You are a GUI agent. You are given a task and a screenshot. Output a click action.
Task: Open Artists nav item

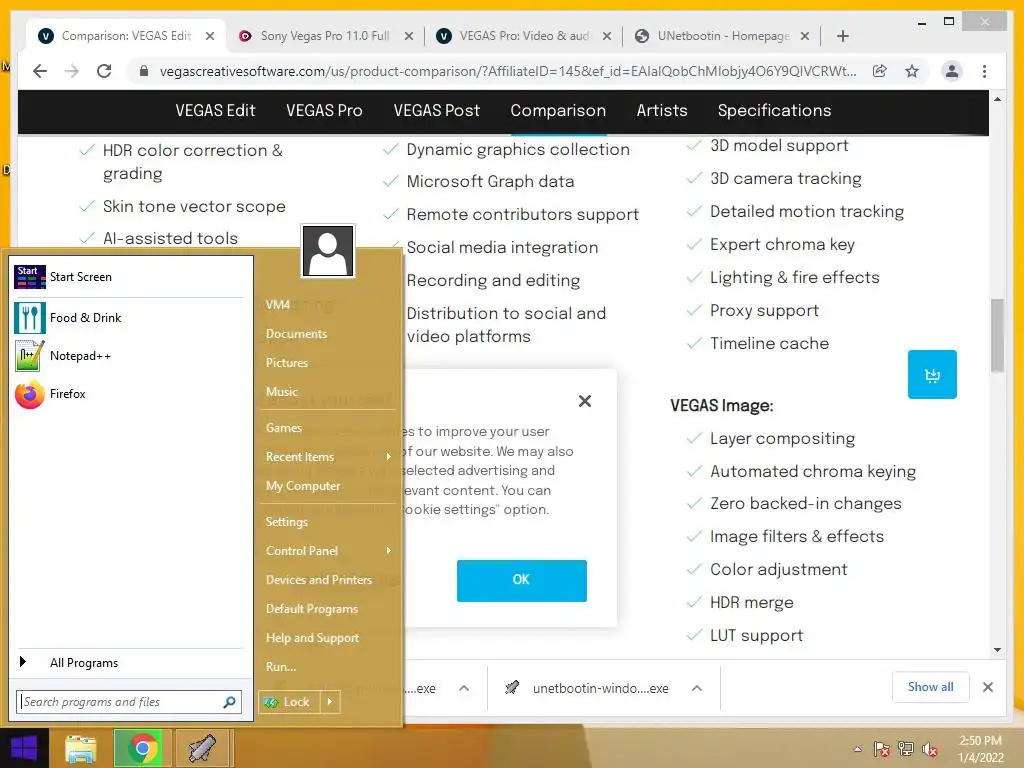coord(662,110)
